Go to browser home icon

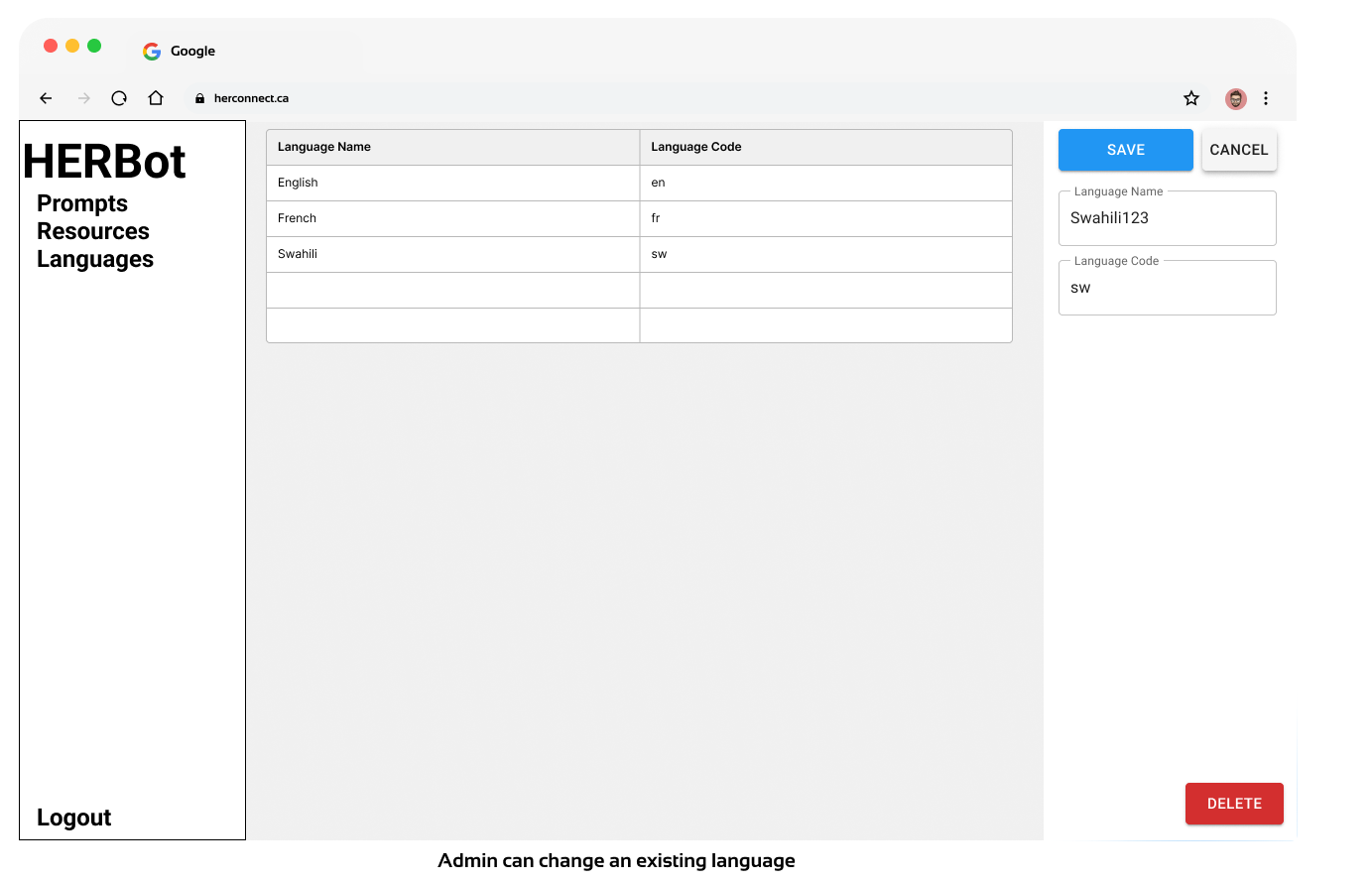[156, 98]
